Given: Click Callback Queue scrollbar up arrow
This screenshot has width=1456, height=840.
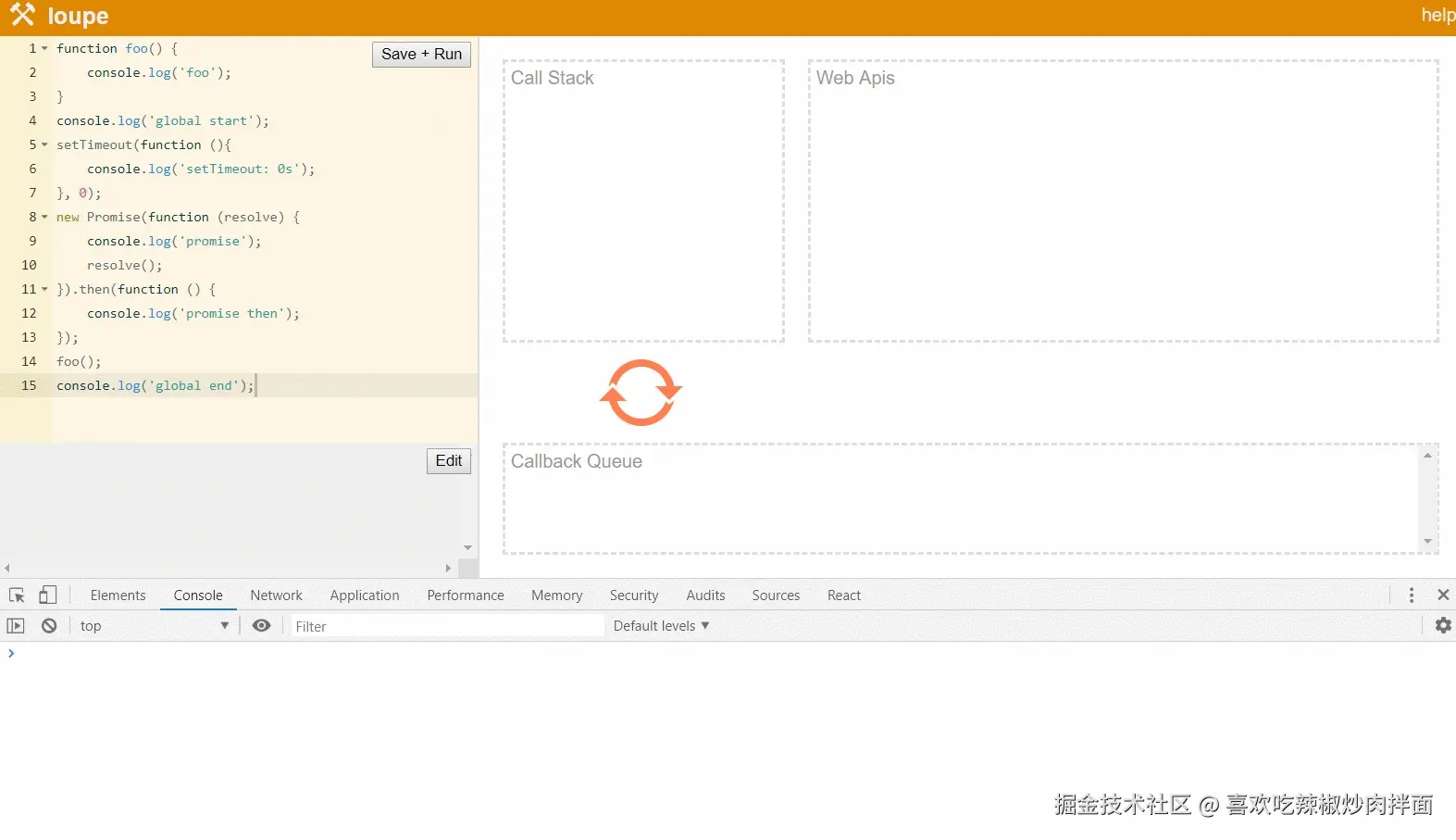Looking at the screenshot, I should (1427, 455).
